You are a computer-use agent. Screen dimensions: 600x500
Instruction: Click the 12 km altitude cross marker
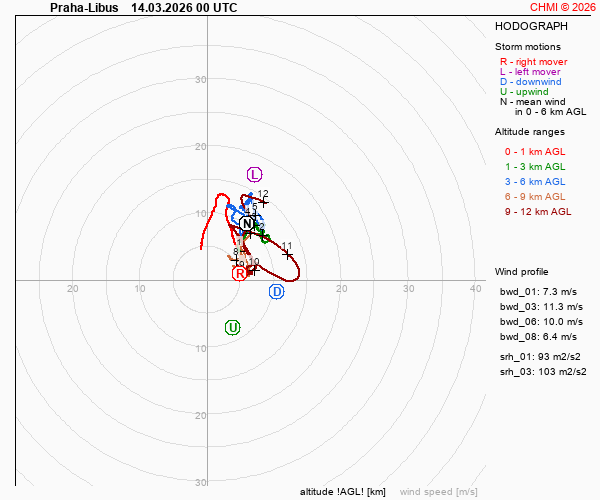coord(264,201)
